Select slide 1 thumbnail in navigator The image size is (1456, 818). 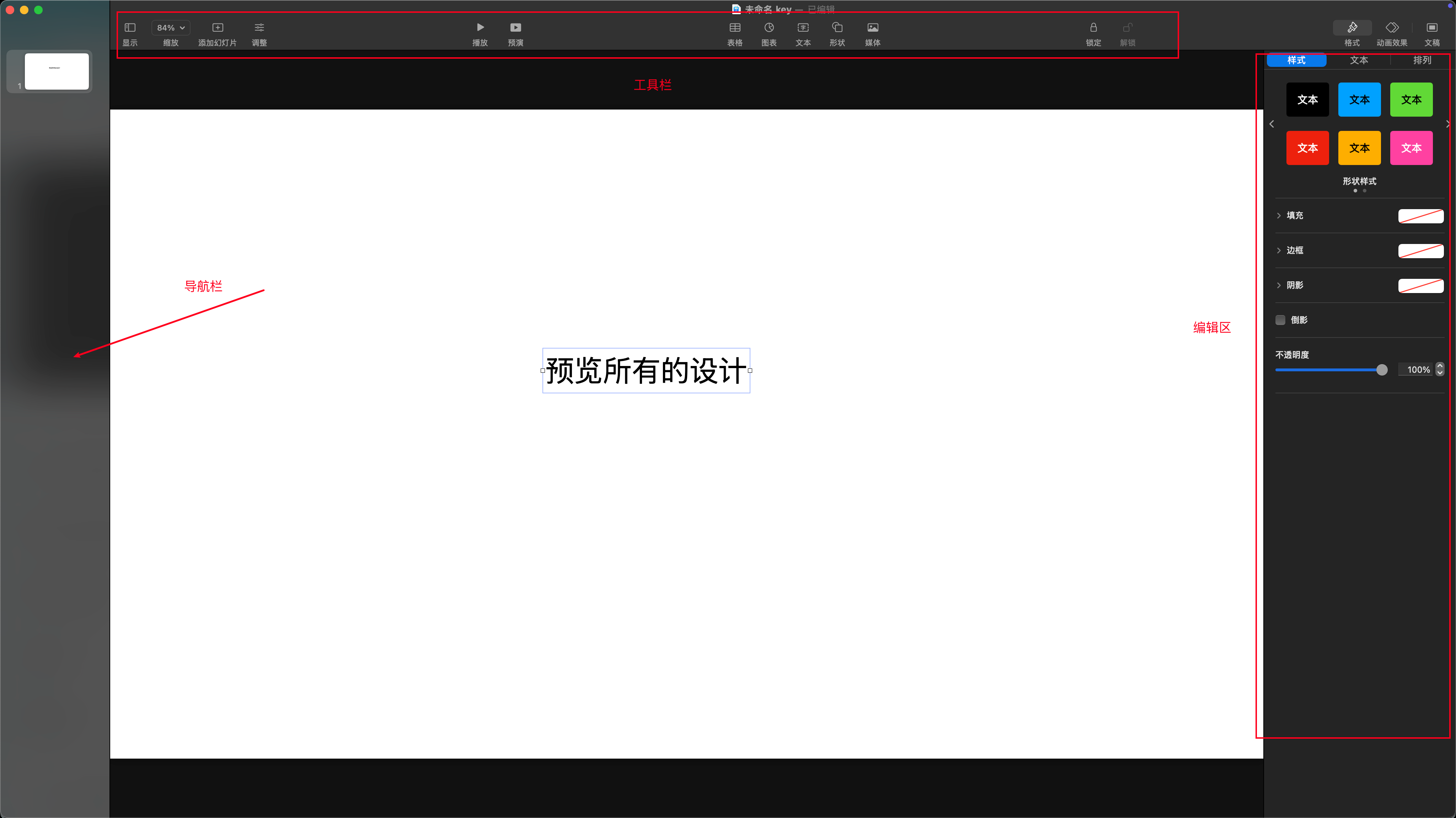[x=57, y=71]
